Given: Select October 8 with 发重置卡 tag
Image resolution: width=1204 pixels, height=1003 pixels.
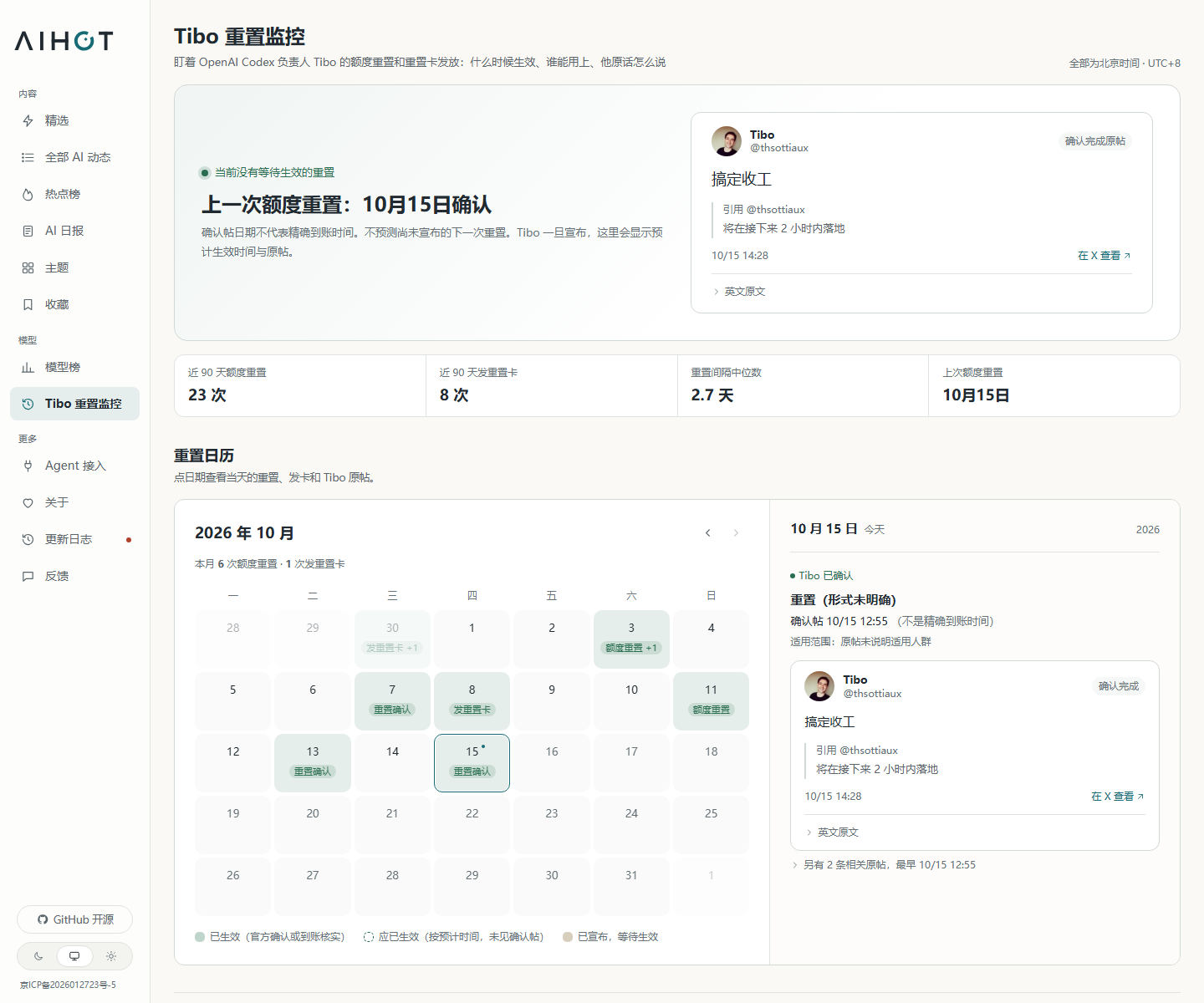Looking at the screenshot, I should point(472,701).
